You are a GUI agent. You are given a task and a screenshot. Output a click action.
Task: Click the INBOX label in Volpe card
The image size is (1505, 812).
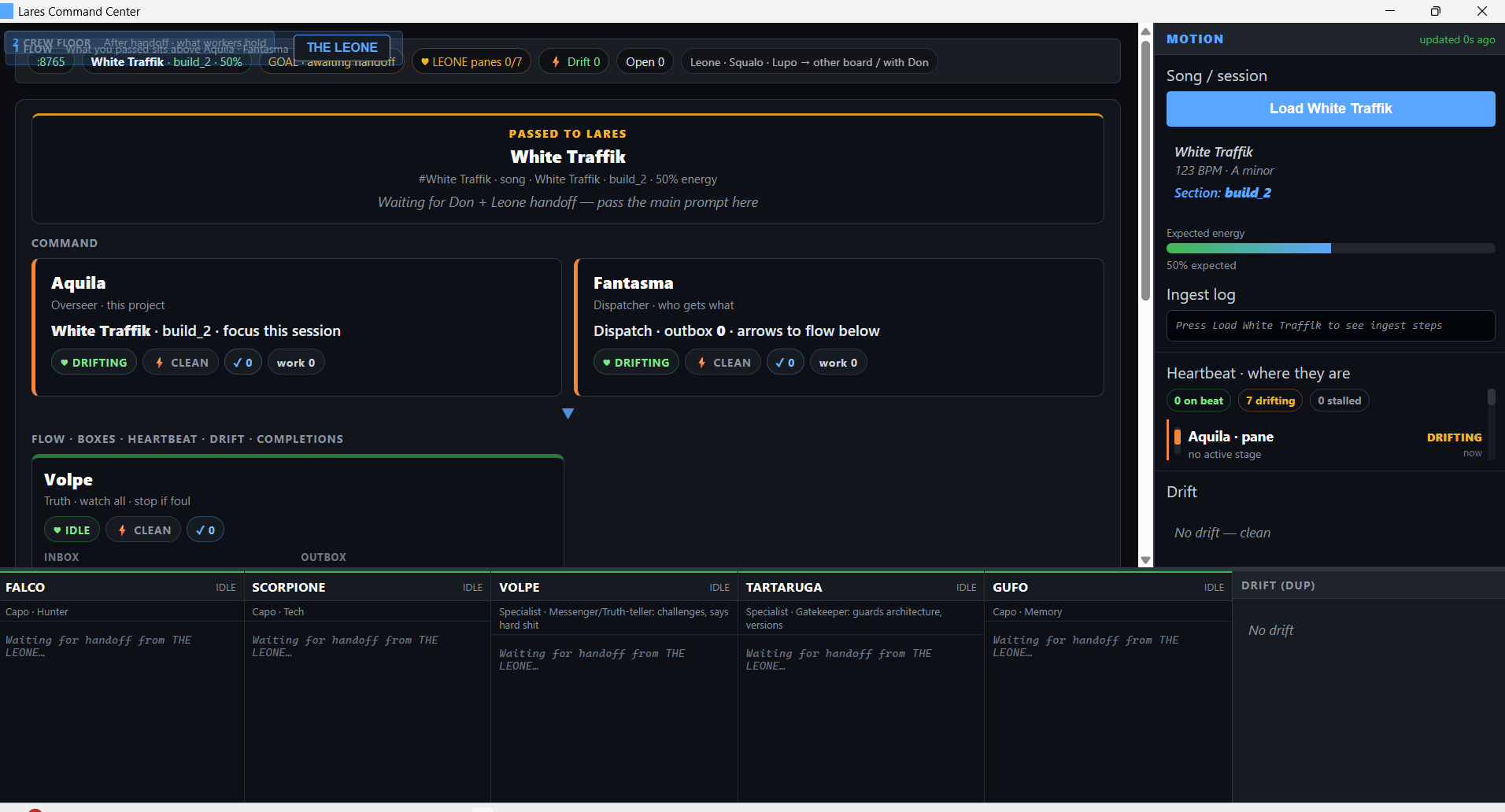[61, 557]
